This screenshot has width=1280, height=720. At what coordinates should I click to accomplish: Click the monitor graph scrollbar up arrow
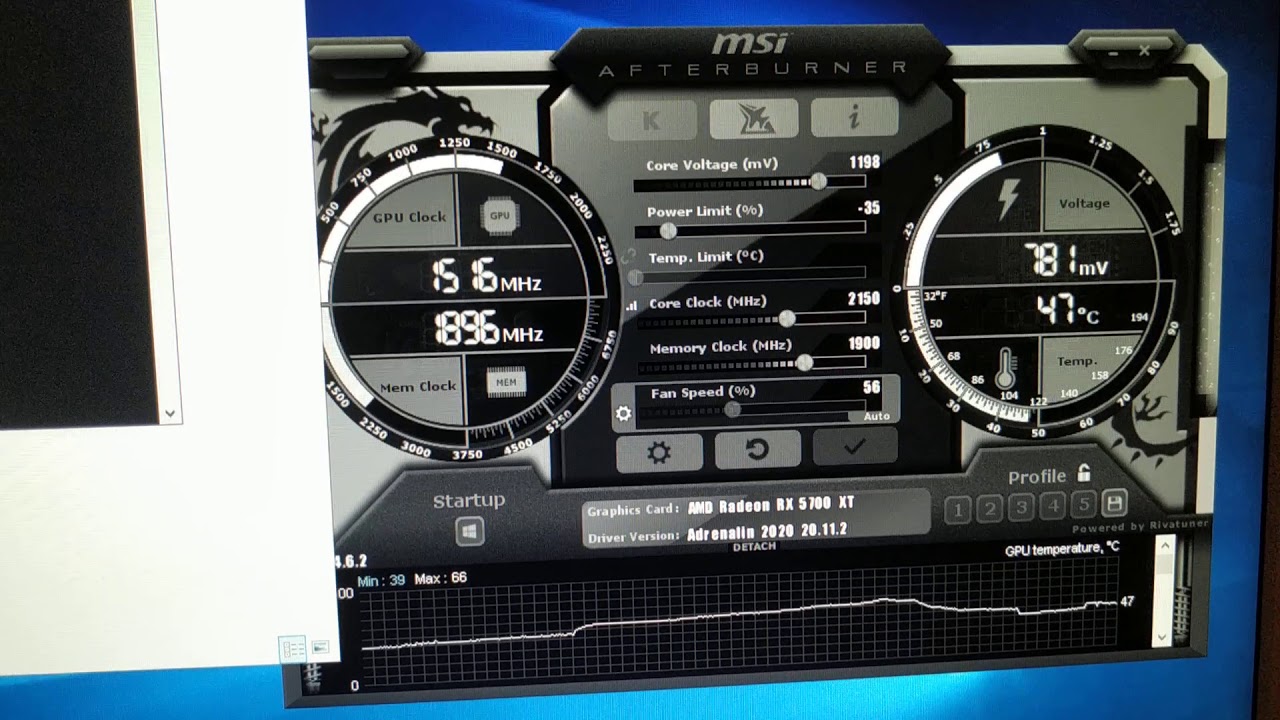1164,545
